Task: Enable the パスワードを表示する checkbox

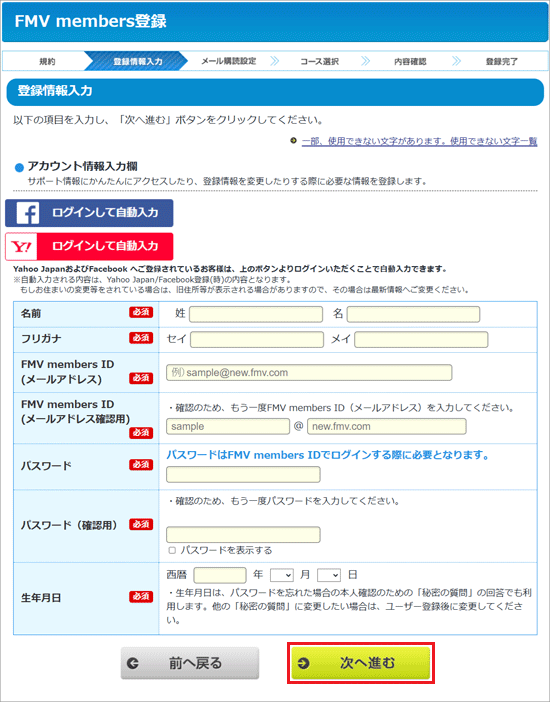Action: click(x=172, y=550)
